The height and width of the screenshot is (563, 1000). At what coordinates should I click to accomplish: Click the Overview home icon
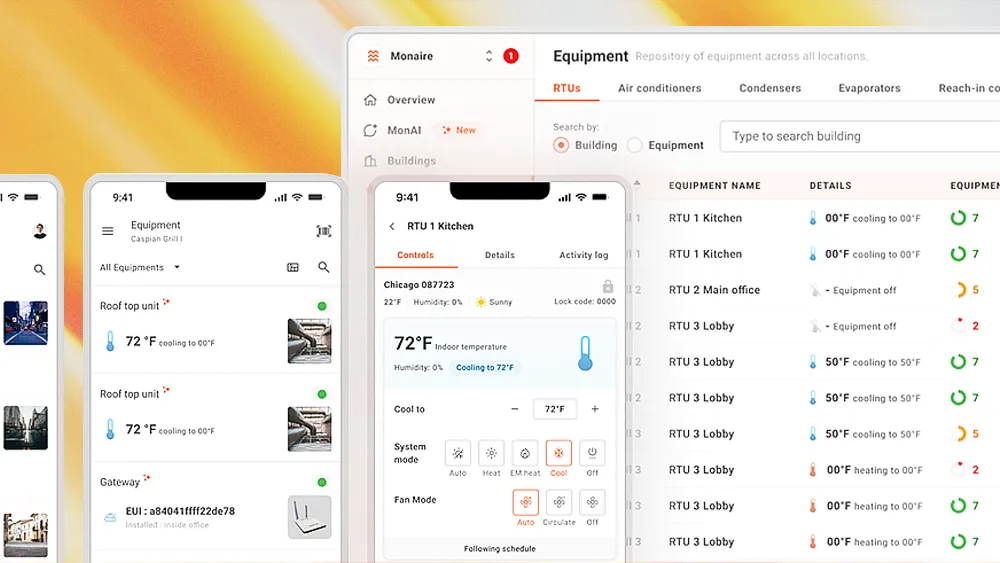pyautogui.click(x=370, y=100)
